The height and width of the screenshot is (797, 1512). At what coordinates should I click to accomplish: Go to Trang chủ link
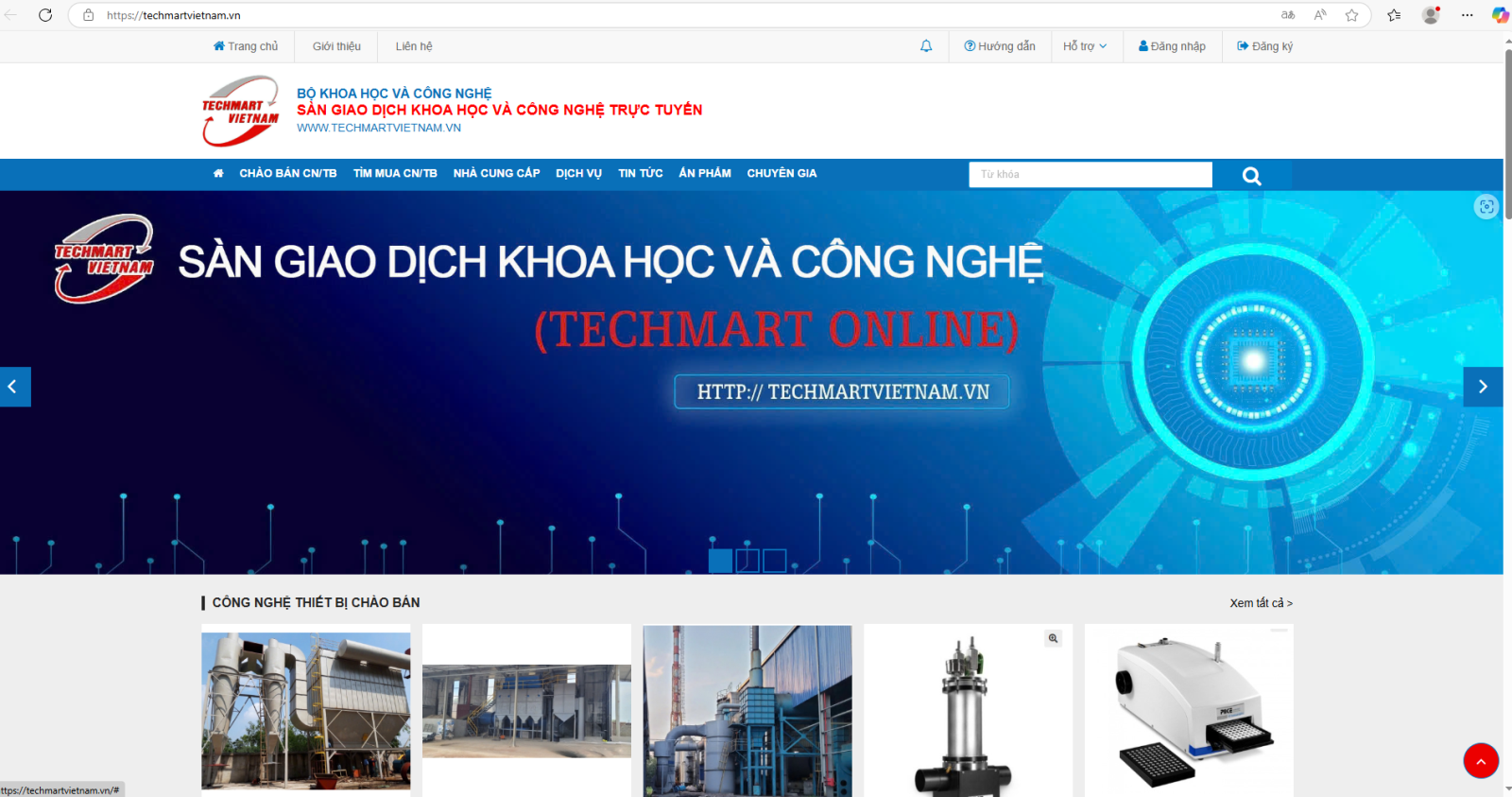tap(246, 46)
